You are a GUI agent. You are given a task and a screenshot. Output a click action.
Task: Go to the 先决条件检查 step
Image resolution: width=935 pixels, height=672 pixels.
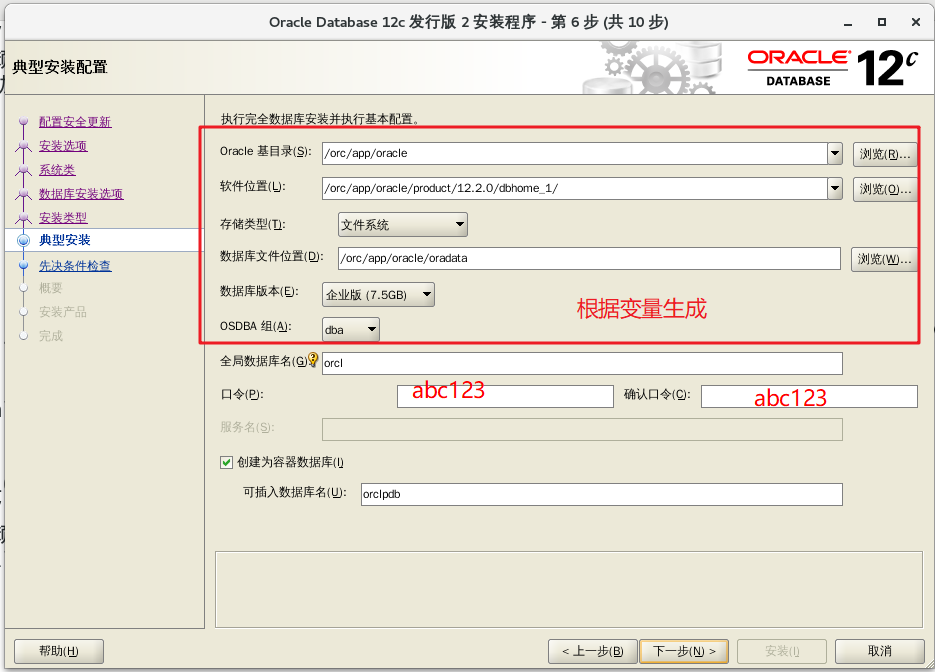point(75,265)
